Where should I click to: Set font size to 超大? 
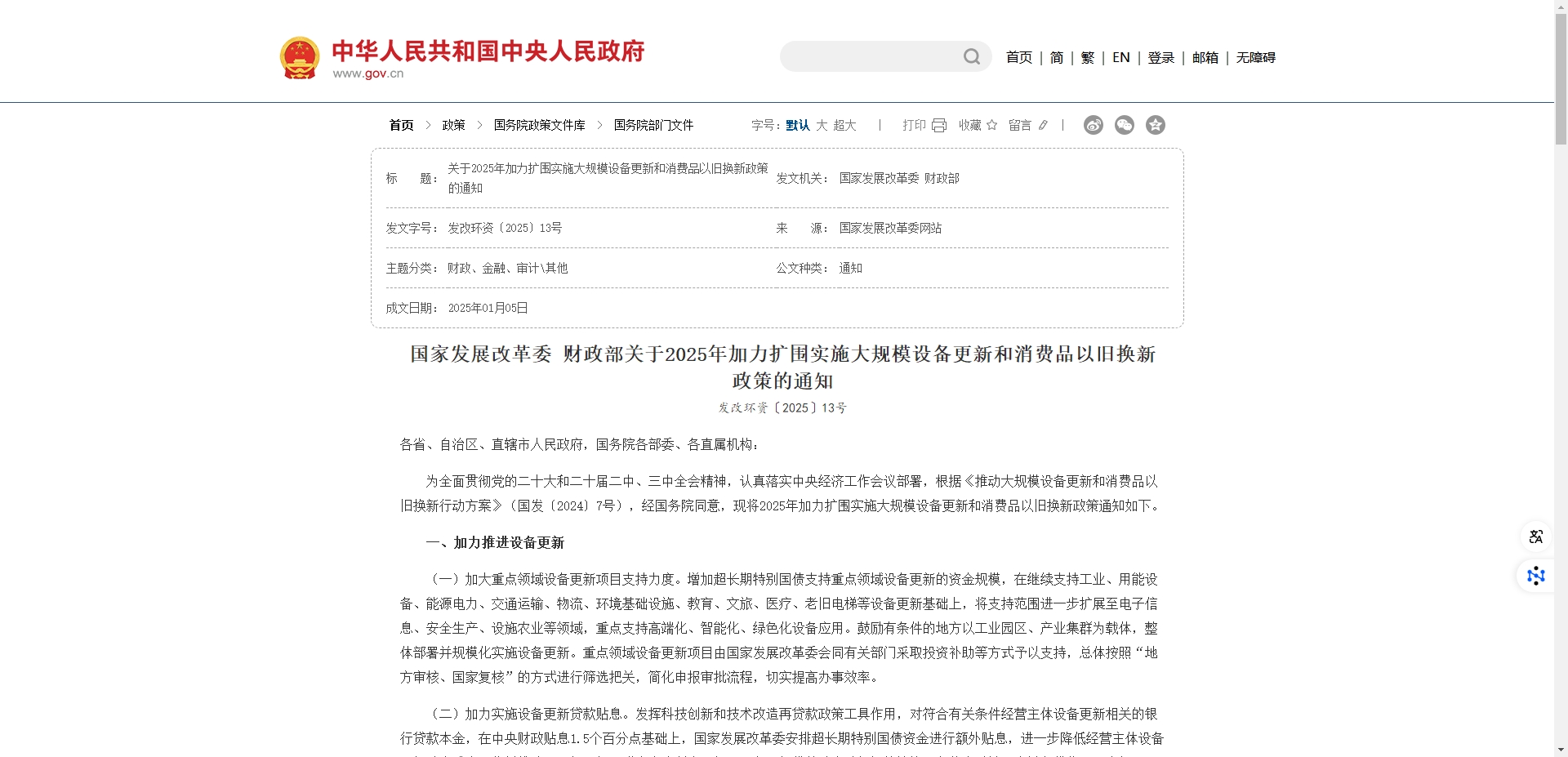[x=844, y=125]
